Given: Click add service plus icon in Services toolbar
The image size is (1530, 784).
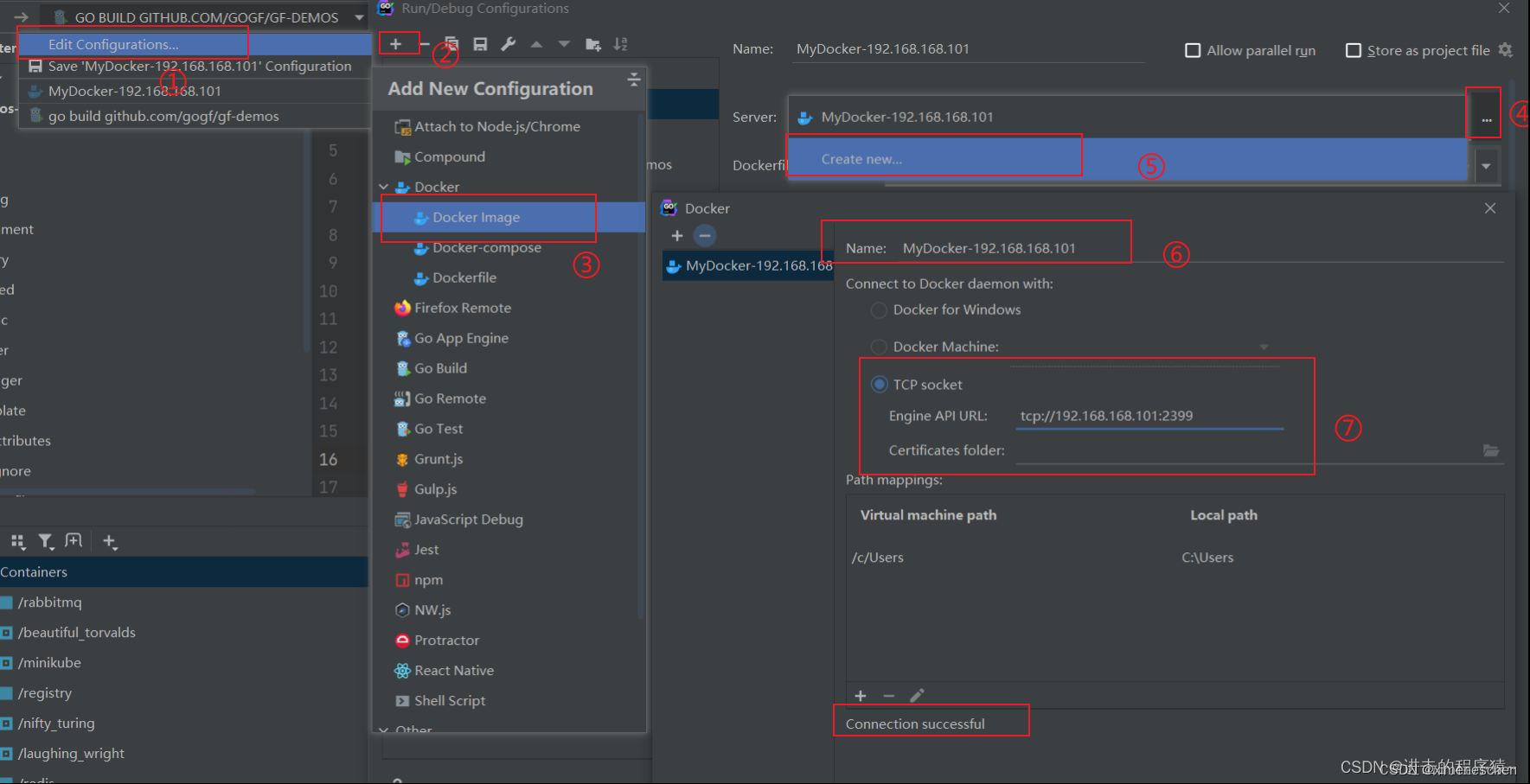Looking at the screenshot, I should (x=110, y=541).
